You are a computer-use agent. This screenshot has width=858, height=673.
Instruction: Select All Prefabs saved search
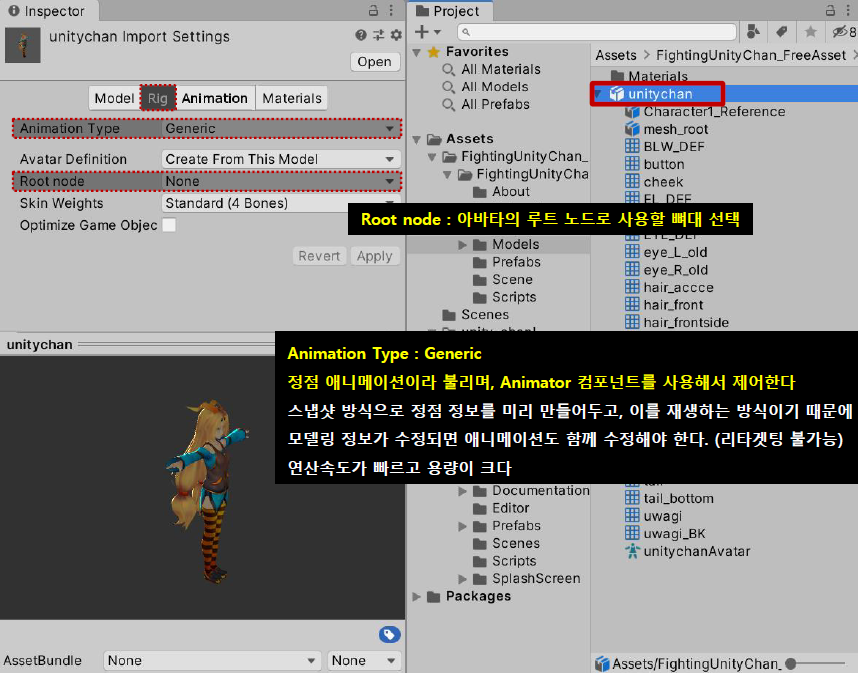point(495,105)
